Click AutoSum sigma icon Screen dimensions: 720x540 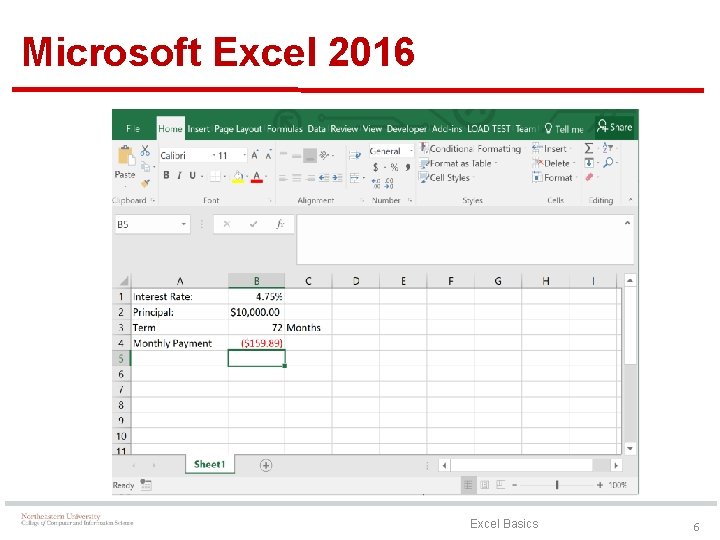pyautogui.click(x=589, y=148)
